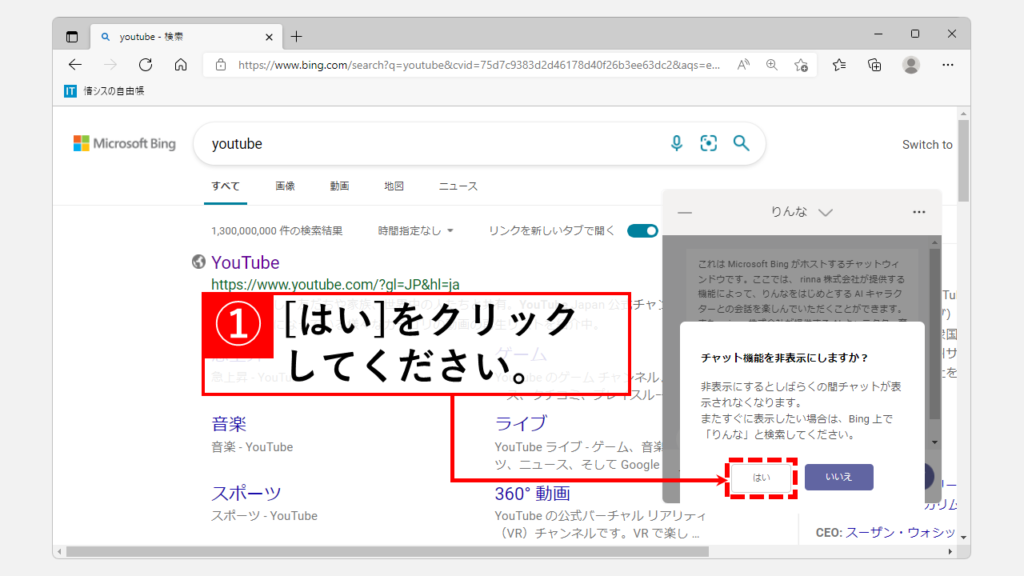This screenshot has width=1024, height=576.
Task: Add page to favorites star icon
Action: coord(801,65)
